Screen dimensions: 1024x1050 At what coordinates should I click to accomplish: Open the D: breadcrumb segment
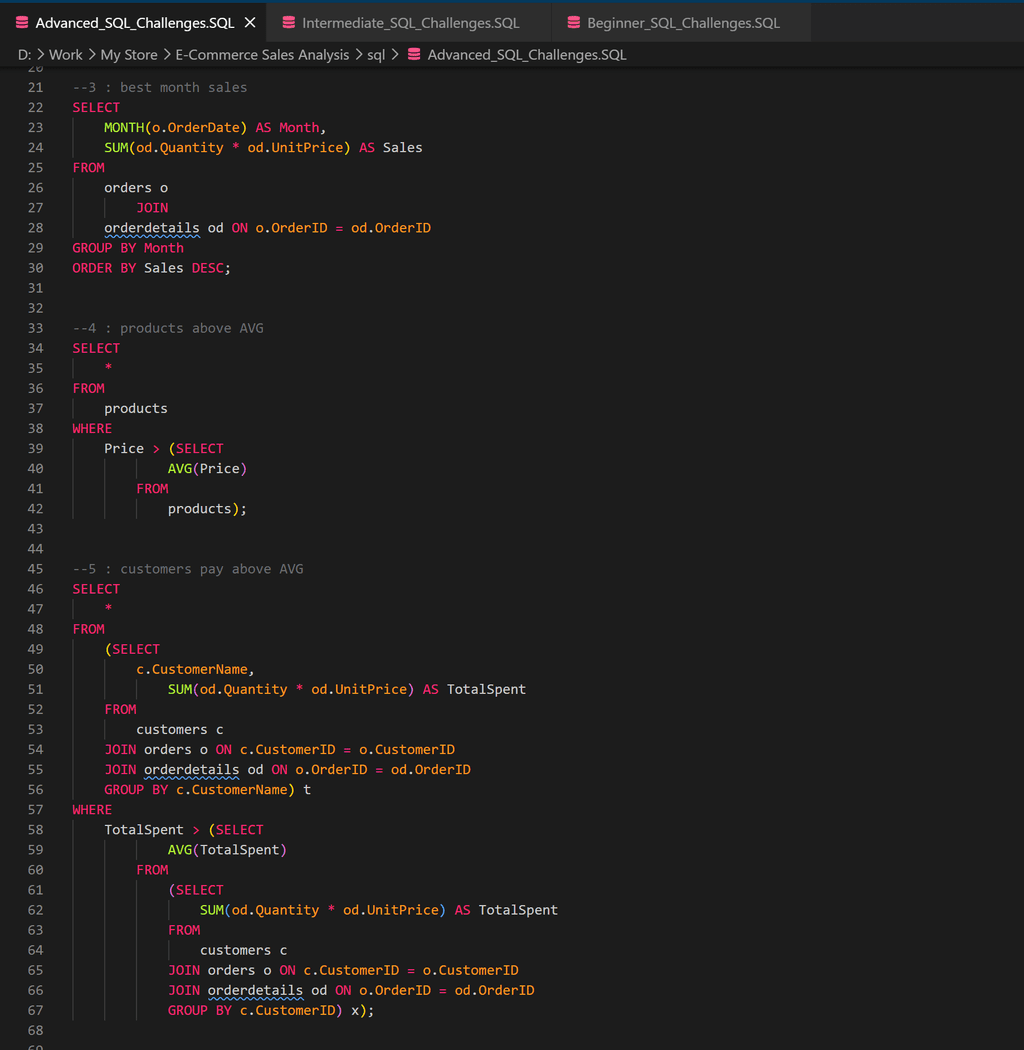click(24, 55)
